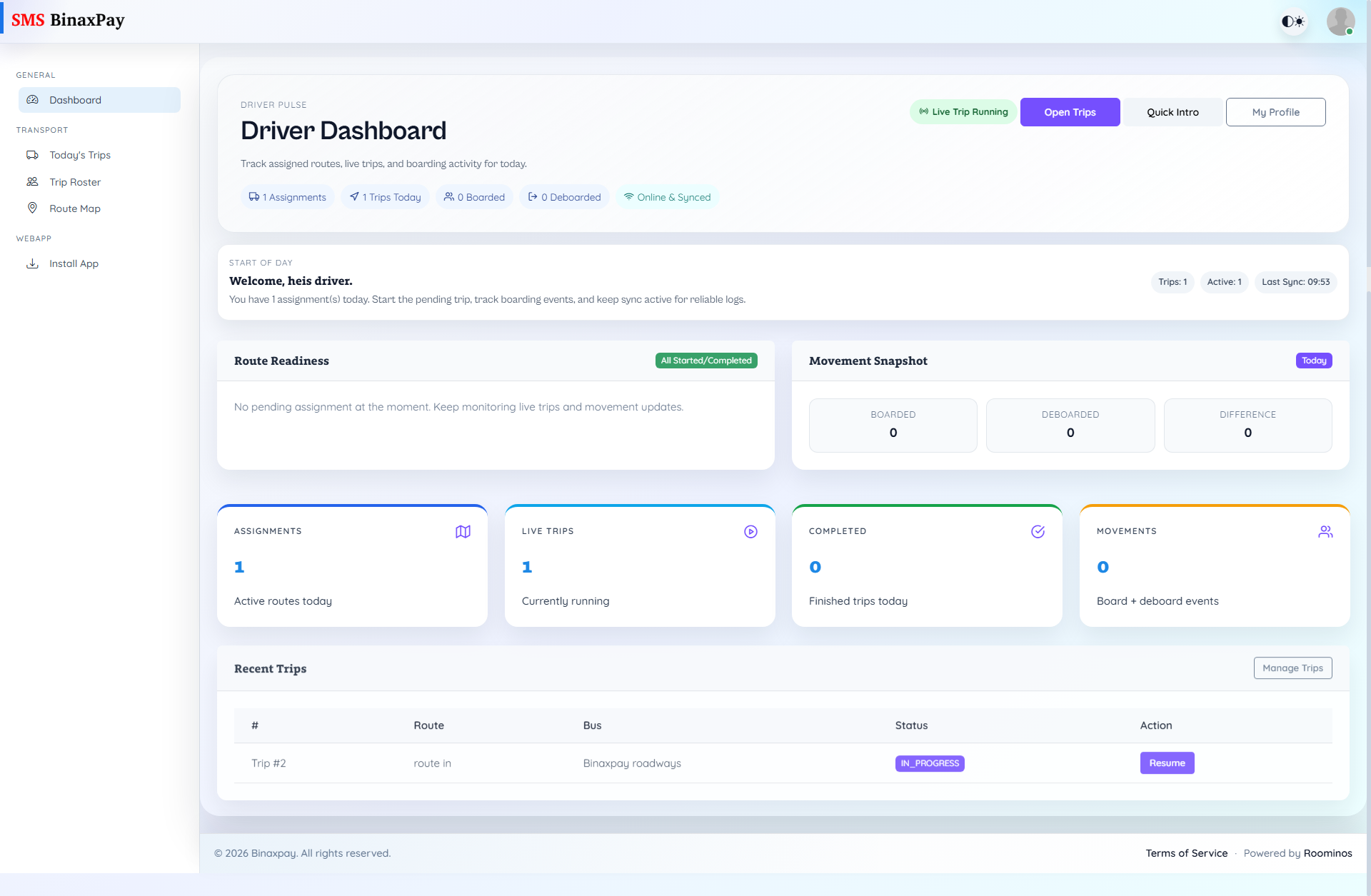Click the people icon on Movements card
The width and height of the screenshot is (1371, 896).
coord(1325,532)
